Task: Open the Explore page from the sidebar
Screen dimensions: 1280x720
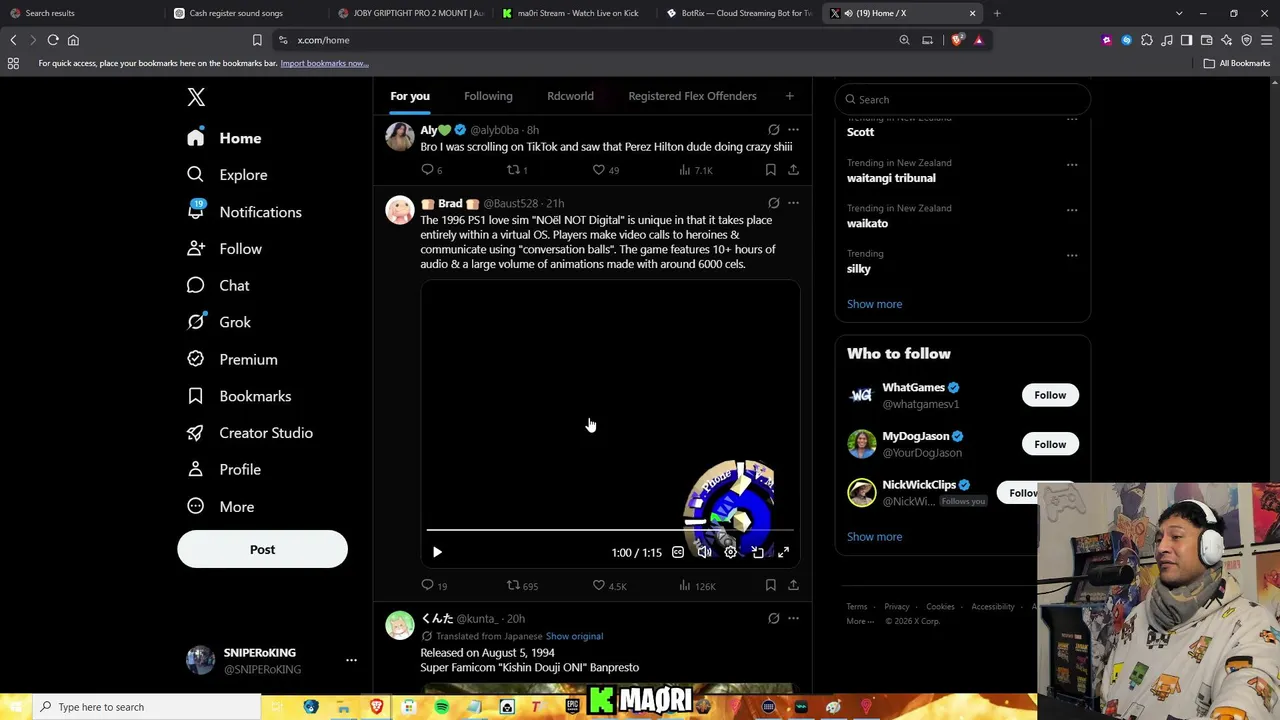Action: [x=227, y=175]
